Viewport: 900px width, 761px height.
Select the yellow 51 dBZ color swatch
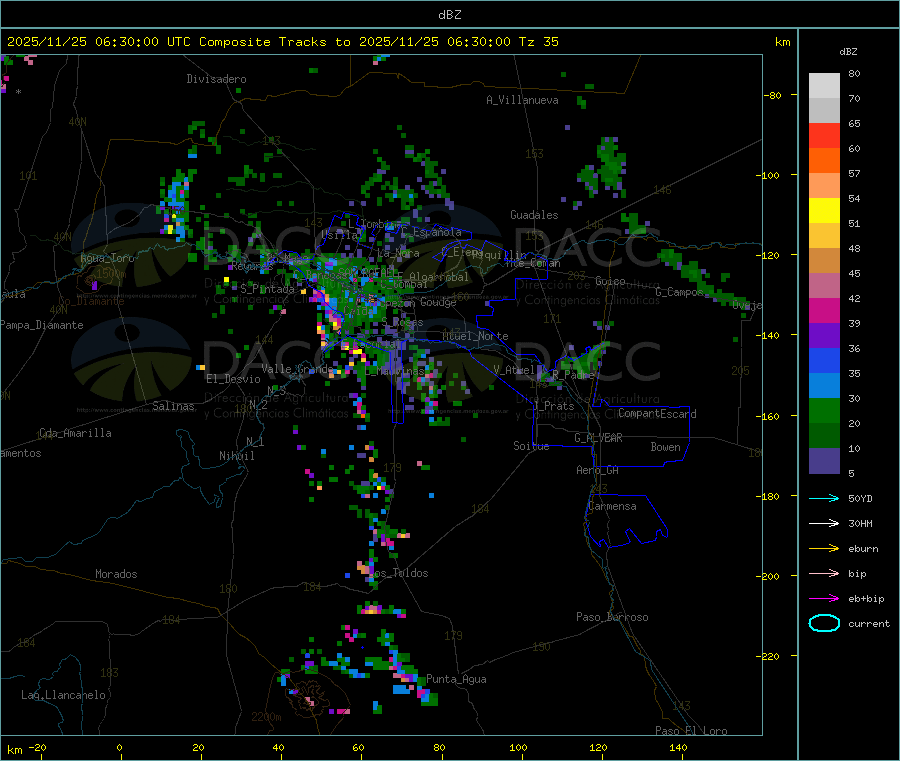(824, 211)
